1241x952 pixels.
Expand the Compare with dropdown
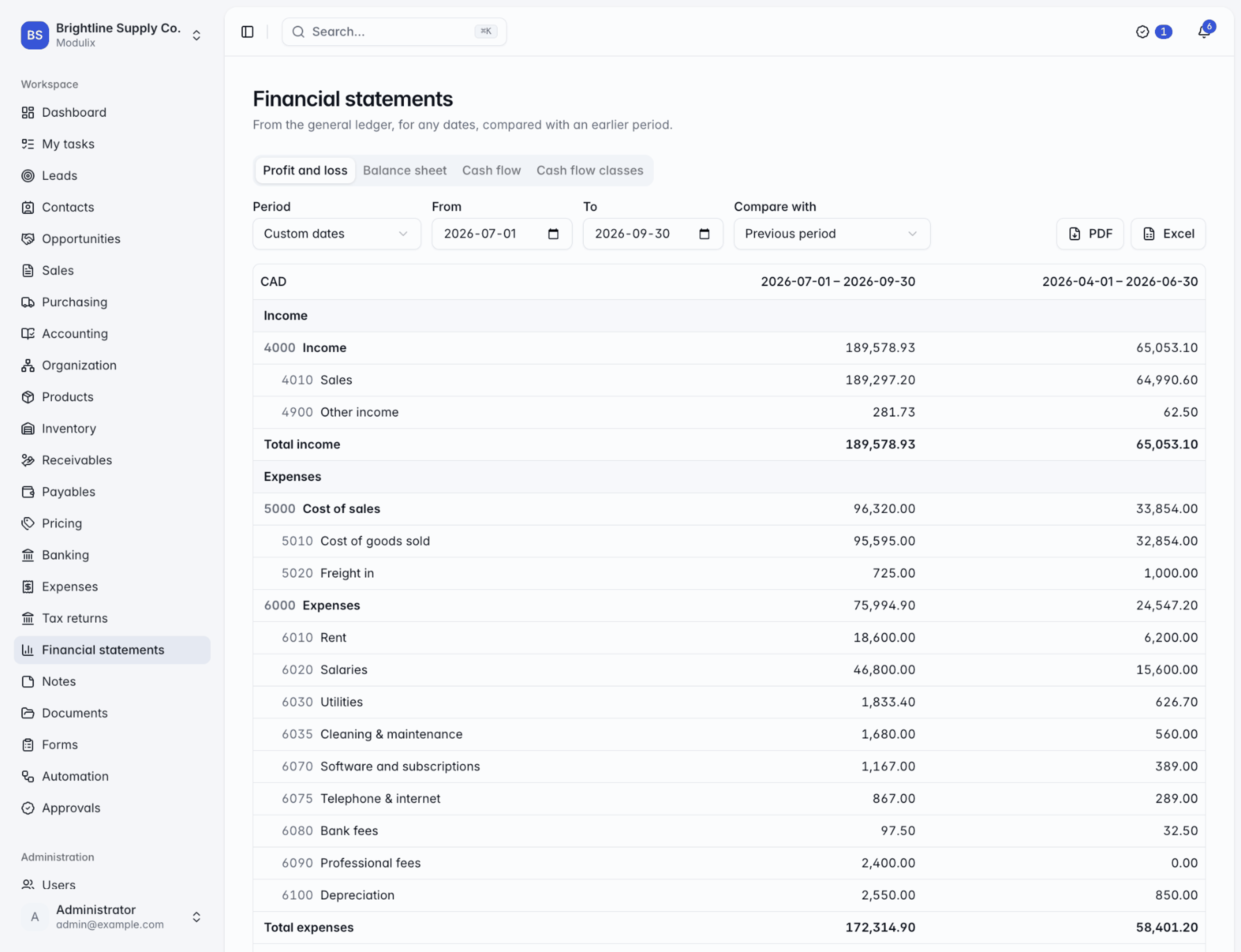point(832,234)
